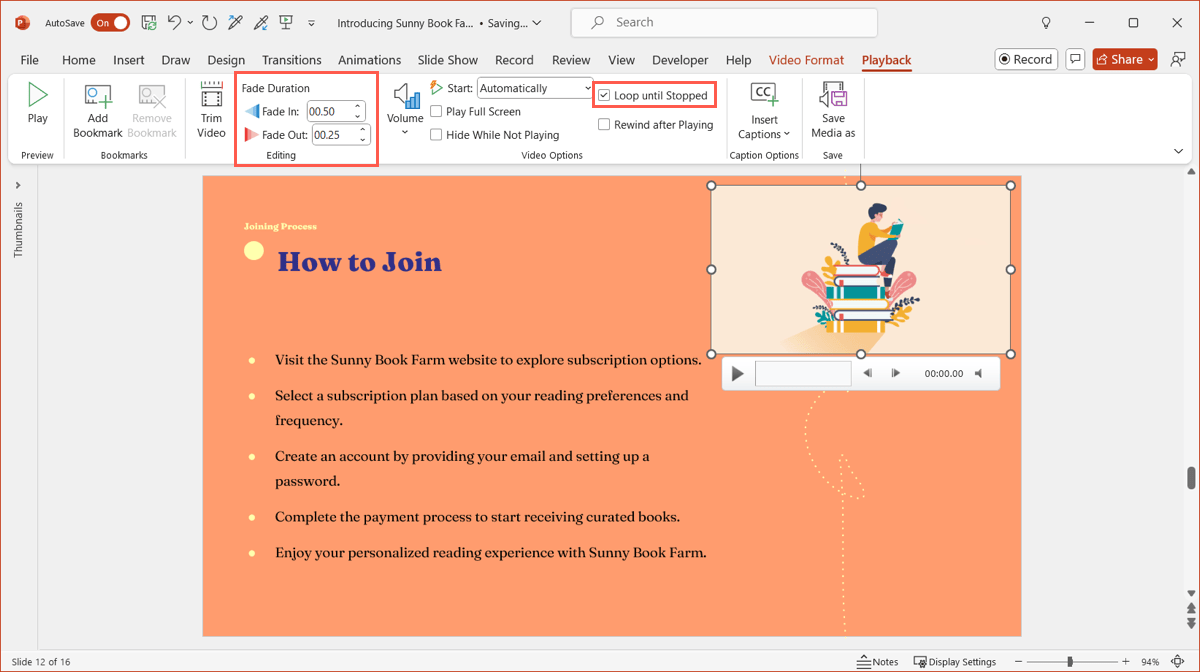
Task: Check Rewind after Playing
Action: [604, 125]
